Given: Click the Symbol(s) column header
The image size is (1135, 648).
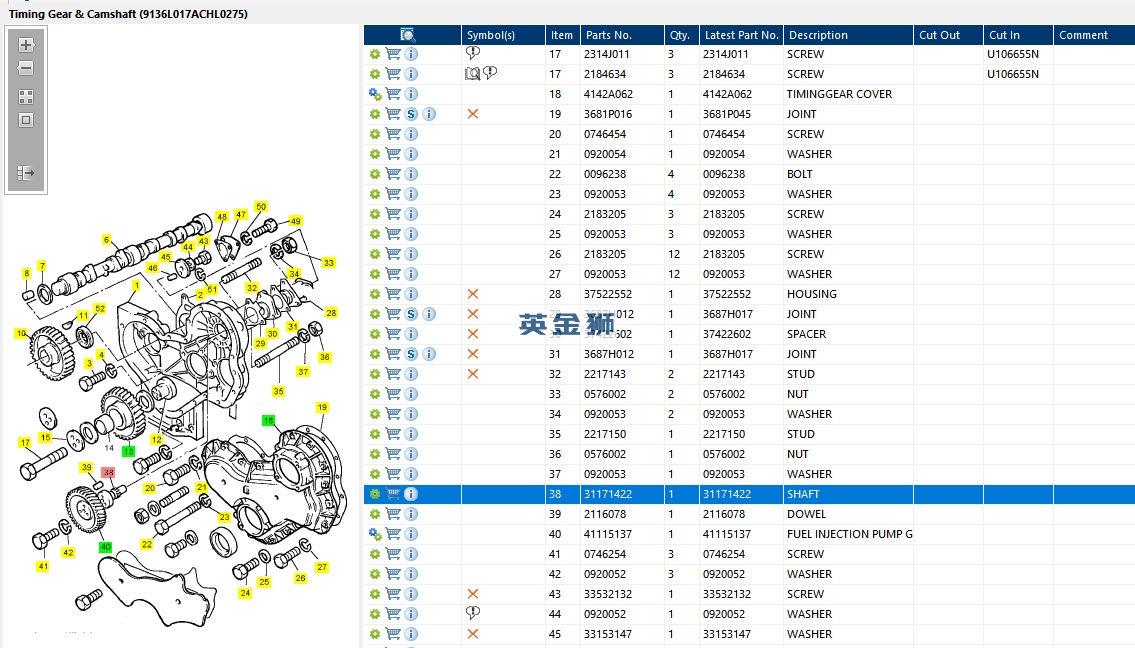Looking at the screenshot, I should [503, 35].
